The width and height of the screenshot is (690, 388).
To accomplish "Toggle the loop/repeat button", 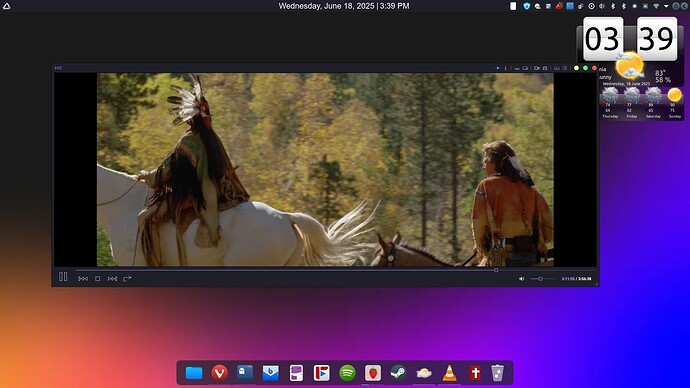I will [127, 278].
